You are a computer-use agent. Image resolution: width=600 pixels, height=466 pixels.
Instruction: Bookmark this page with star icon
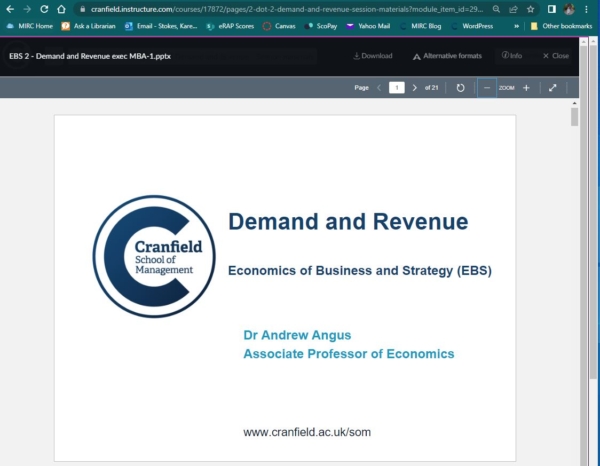[x=531, y=9]
